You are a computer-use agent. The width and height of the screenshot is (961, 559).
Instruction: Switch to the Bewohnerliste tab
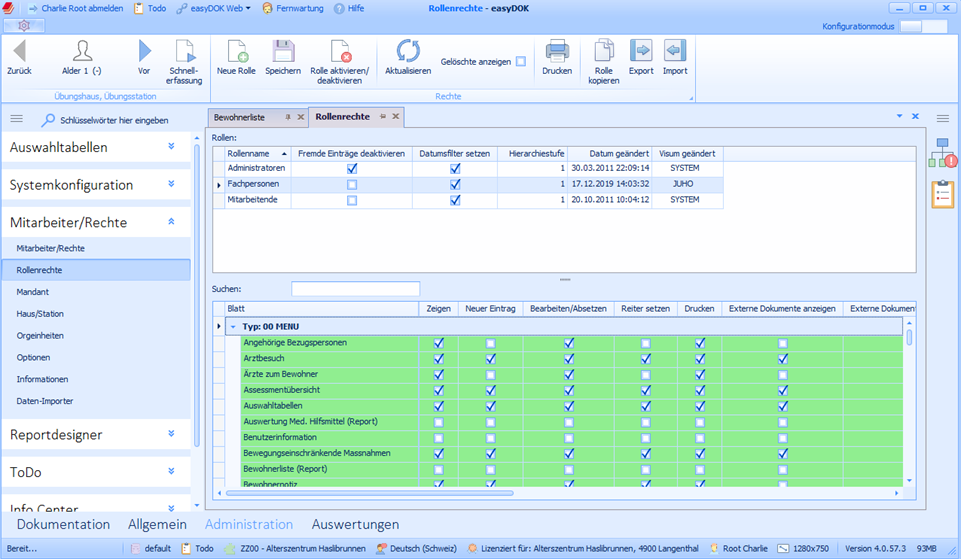[x=240, y=117]
